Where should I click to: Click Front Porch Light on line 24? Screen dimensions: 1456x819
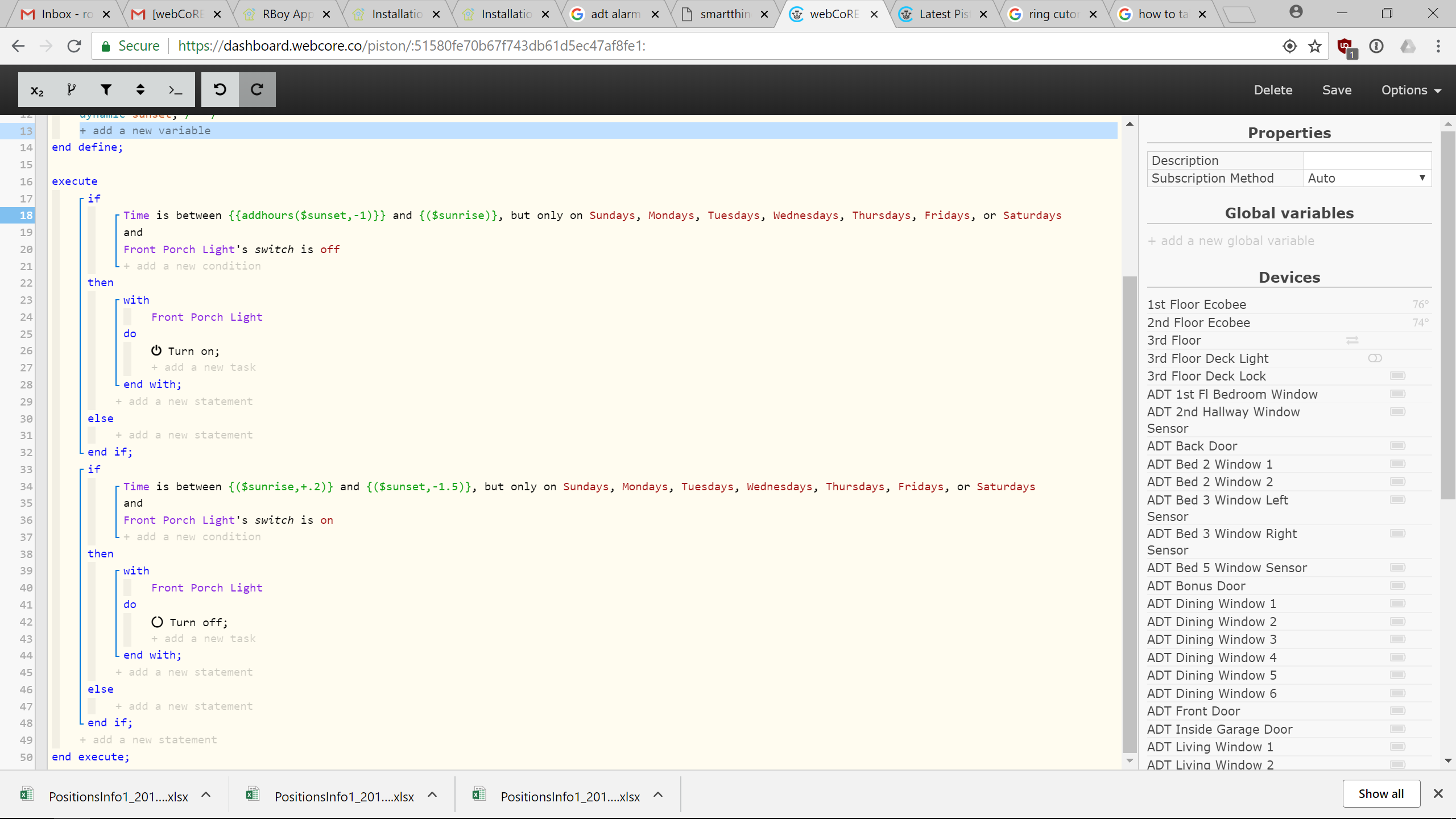coord(207,317)
